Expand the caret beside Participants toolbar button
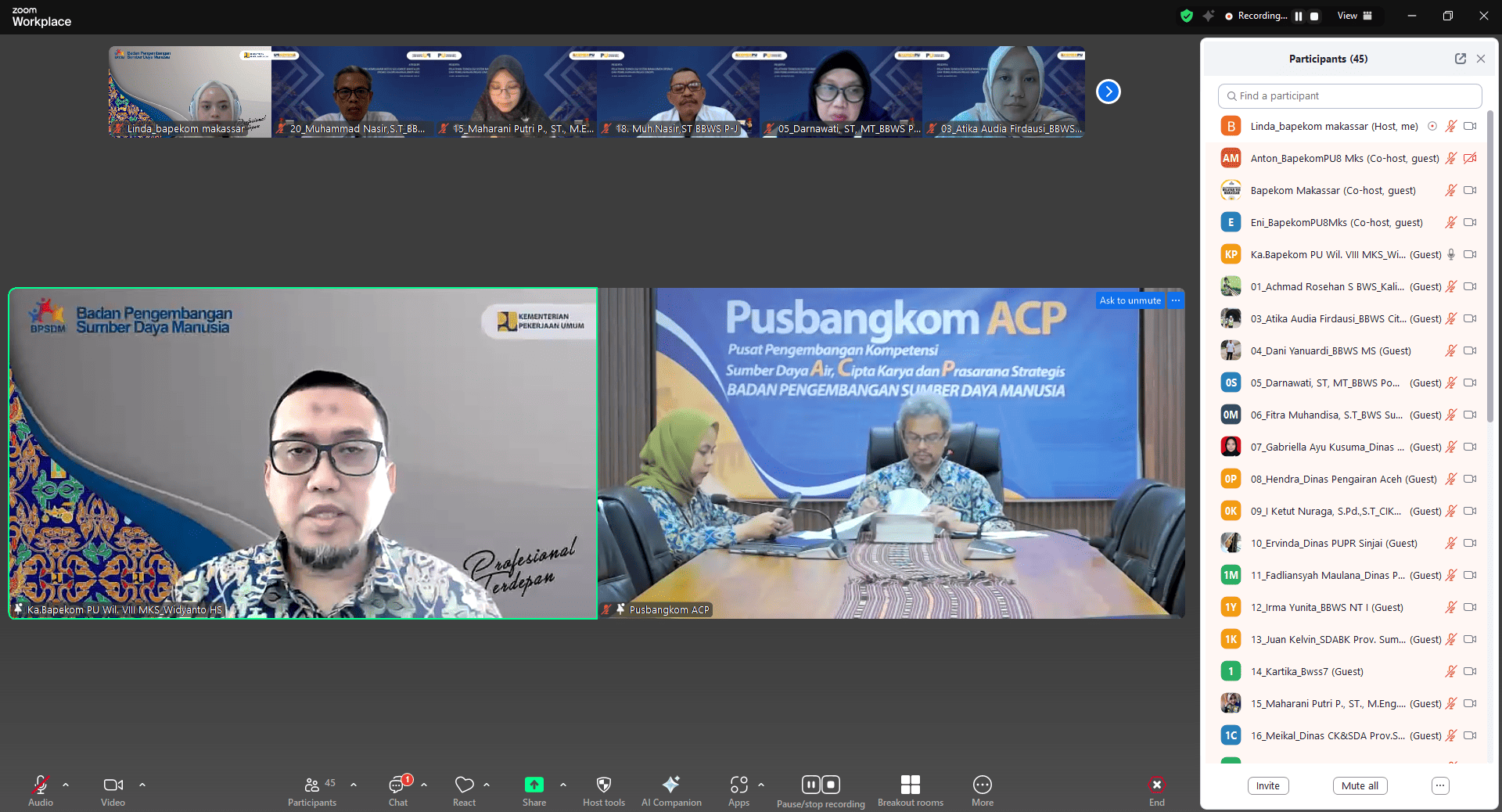This screenshot has width=1502, height=812. (354, 784)
